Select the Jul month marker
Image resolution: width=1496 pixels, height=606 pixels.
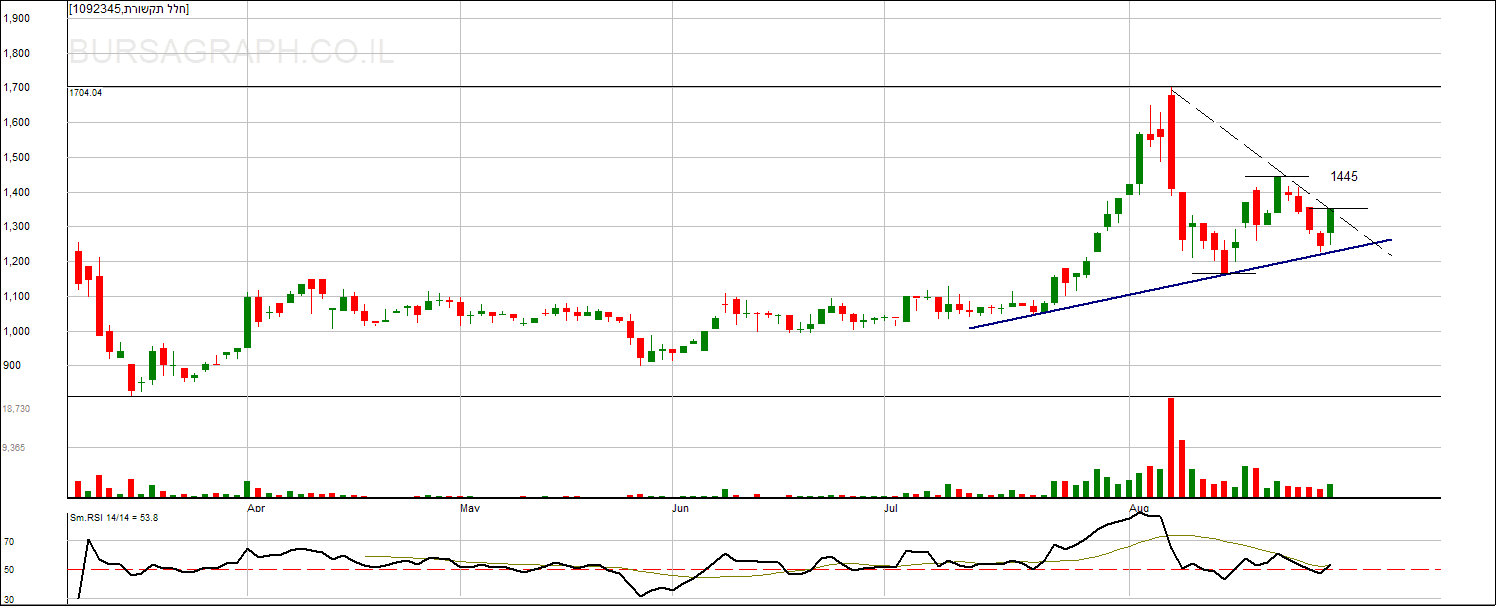pos(892,509)
